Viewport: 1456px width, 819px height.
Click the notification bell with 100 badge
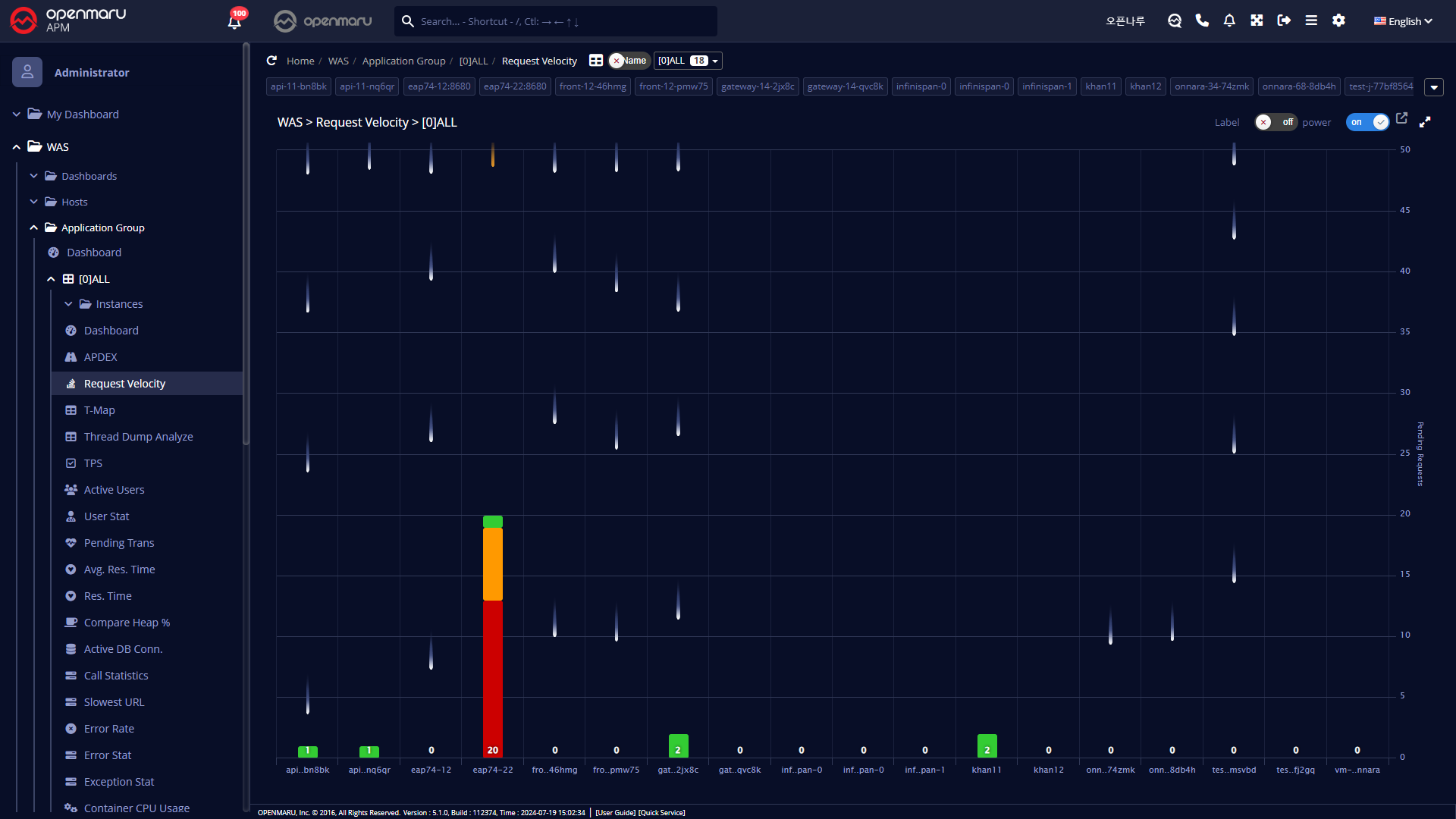pyautogui.click(x=234, y=21)
